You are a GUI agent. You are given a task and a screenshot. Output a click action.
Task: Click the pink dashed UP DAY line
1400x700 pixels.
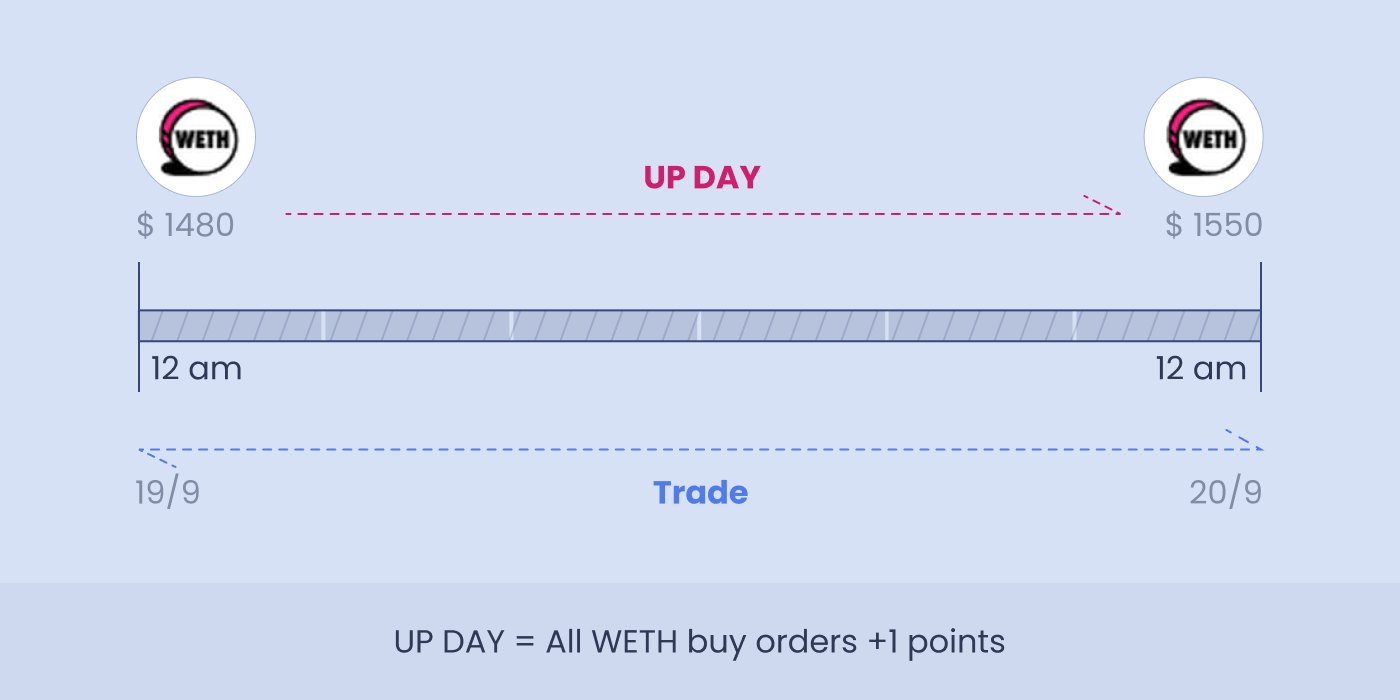[702, 214]
